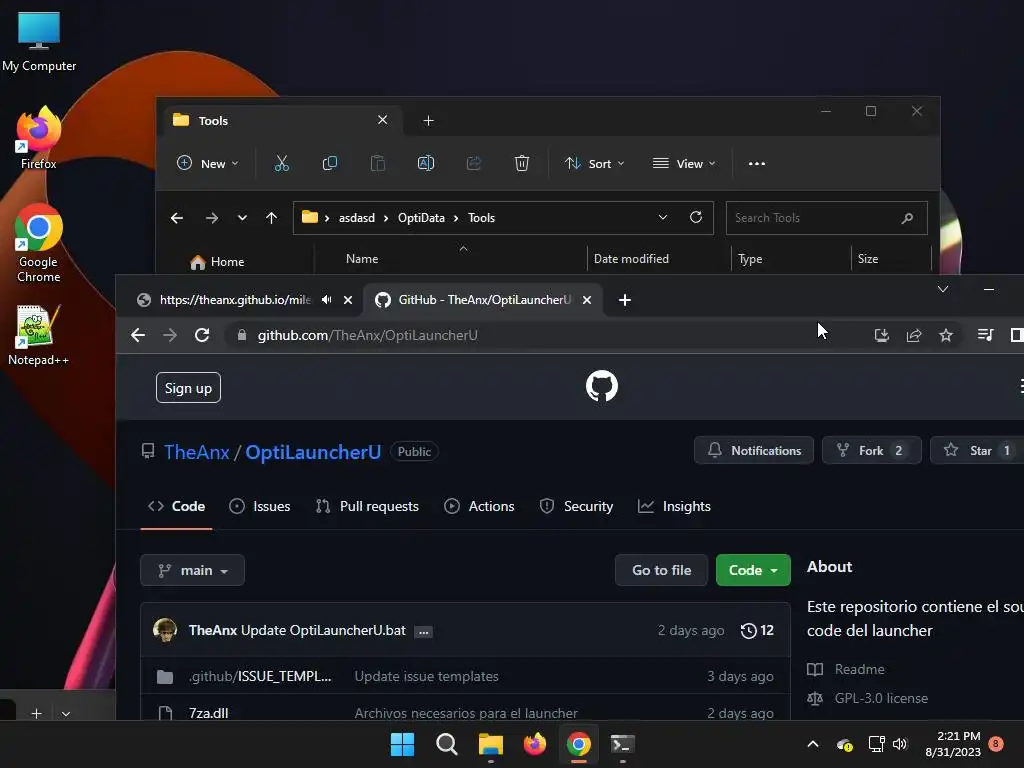The image size is (1024, 768).
Task: Click Windows Start button on taskbar
Action: pyautogui.click(x=402, y=744)
